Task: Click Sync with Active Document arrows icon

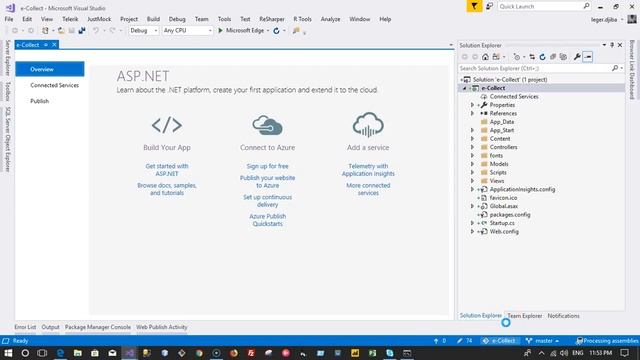Action: point(532,57)
